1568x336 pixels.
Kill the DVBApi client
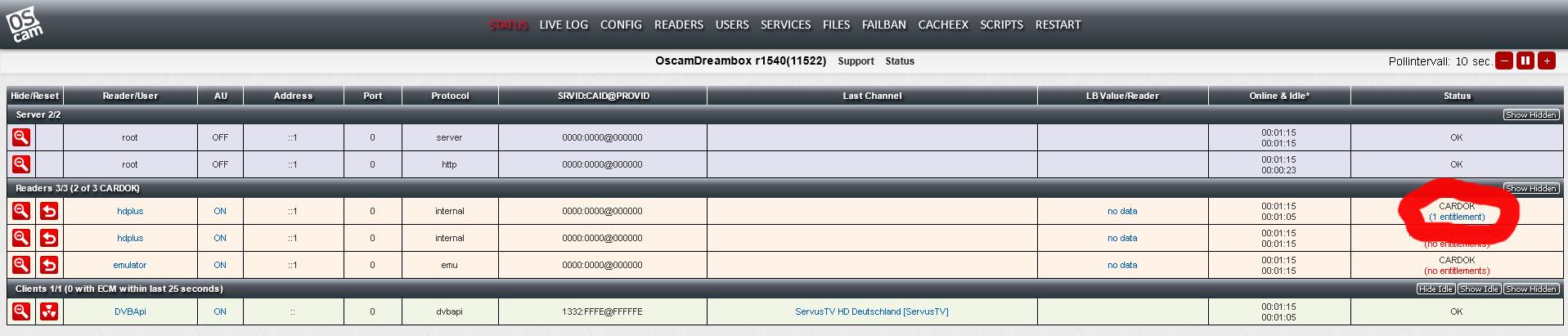(x=49, y=311)
